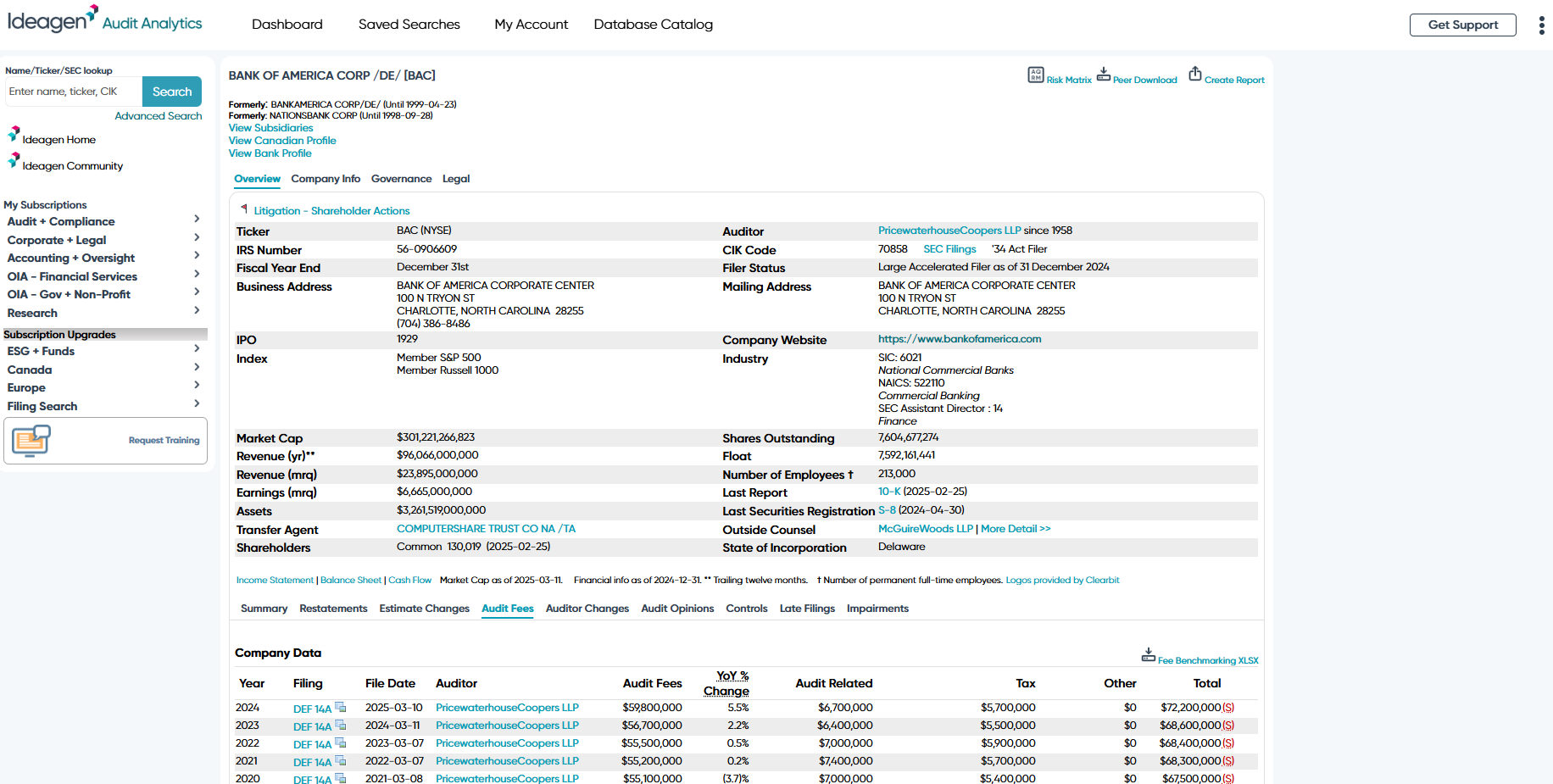
Task: Open the View Subsidiaries link
Action: (x=270, y=128)
